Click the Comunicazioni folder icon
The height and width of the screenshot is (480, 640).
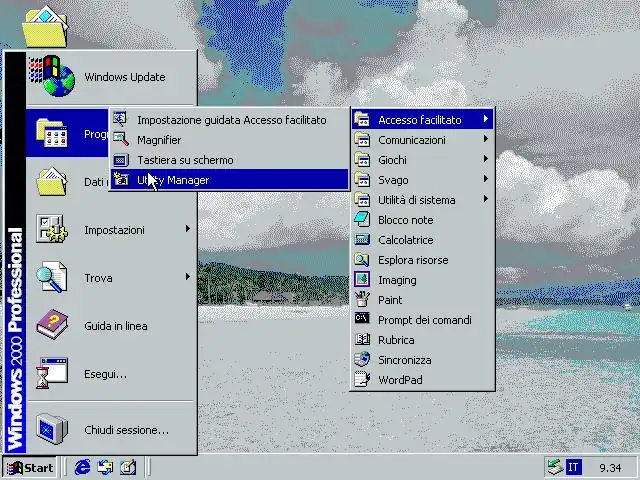(x=362, y=139)
